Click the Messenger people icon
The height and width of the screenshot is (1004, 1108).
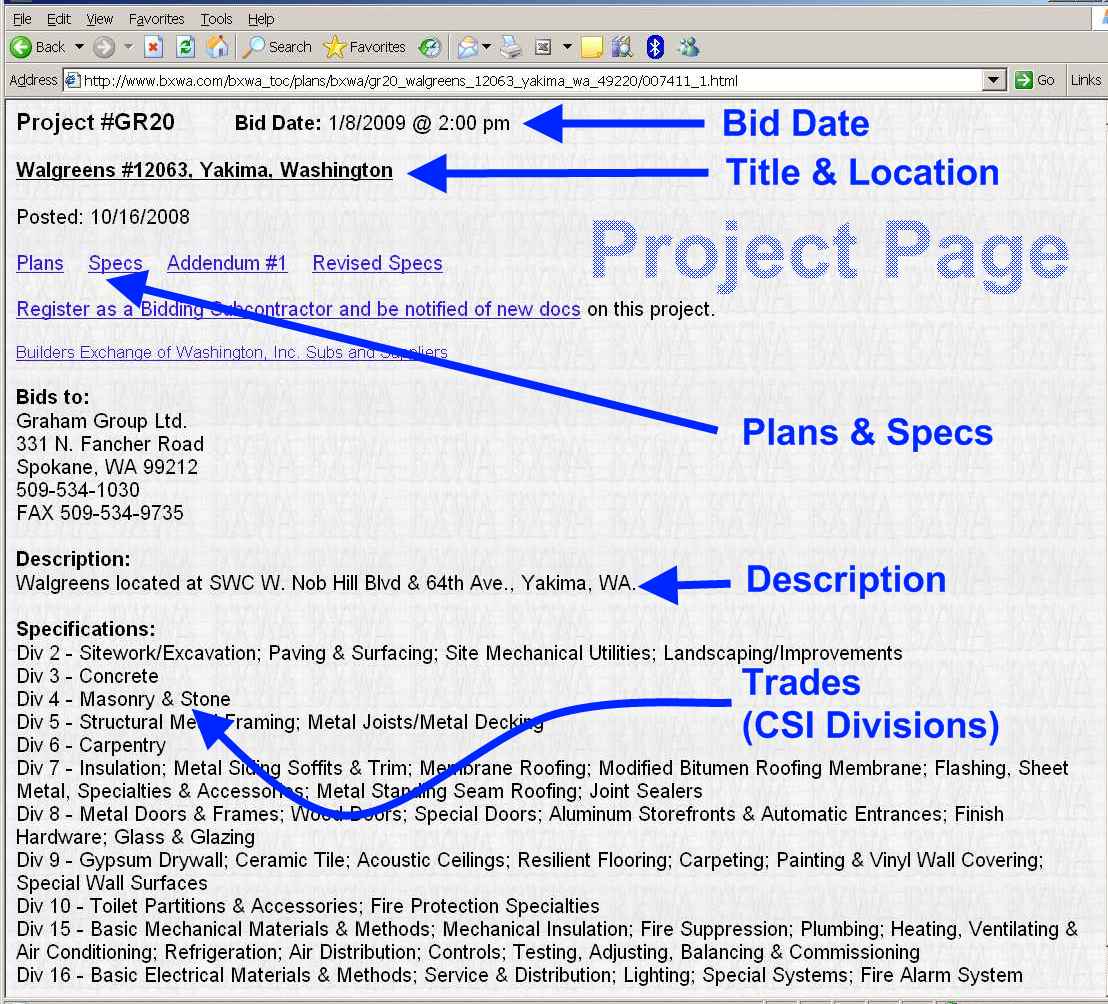coord(688,47)
